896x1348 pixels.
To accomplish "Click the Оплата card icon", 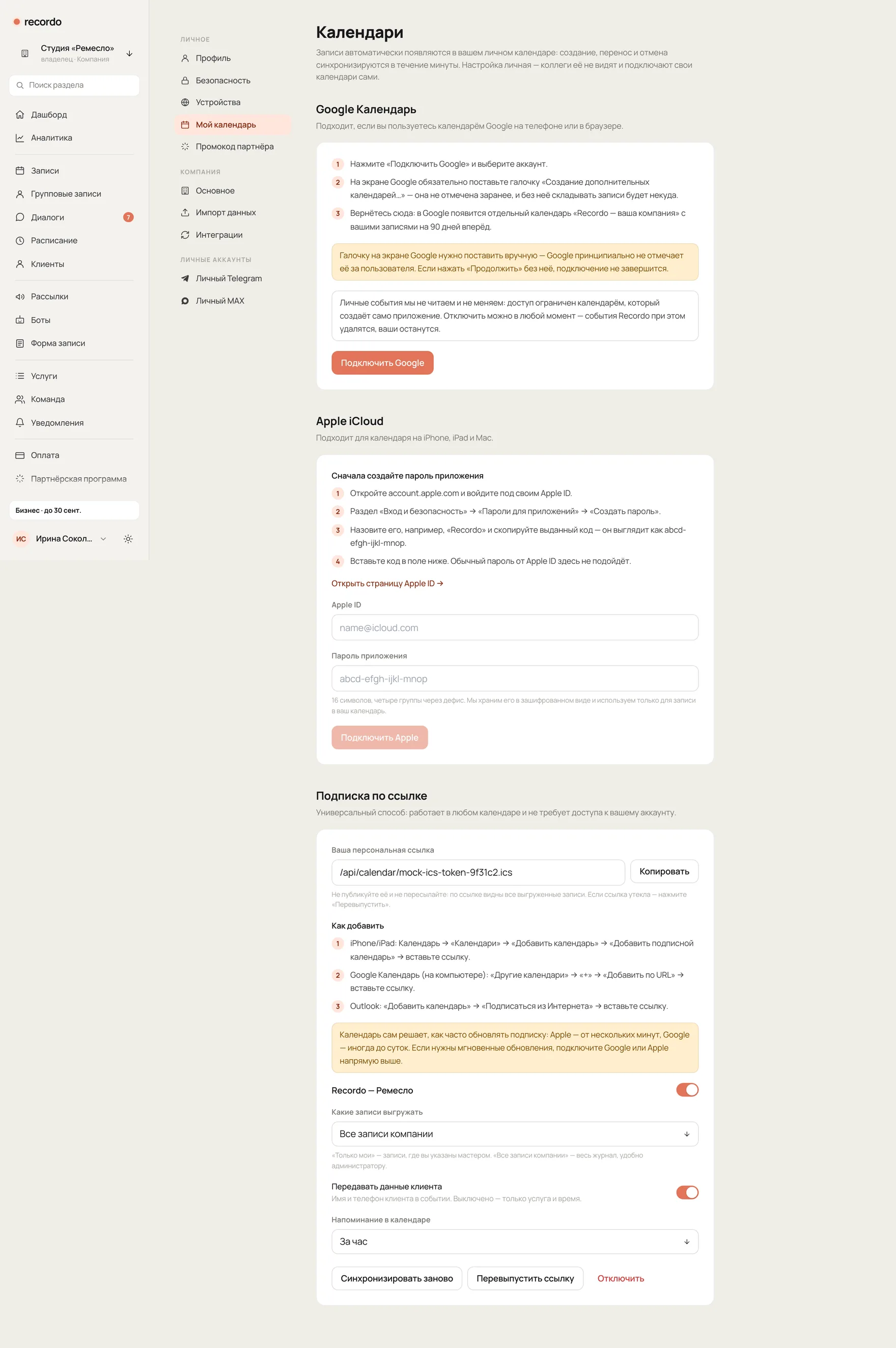I will coord(20,455).
